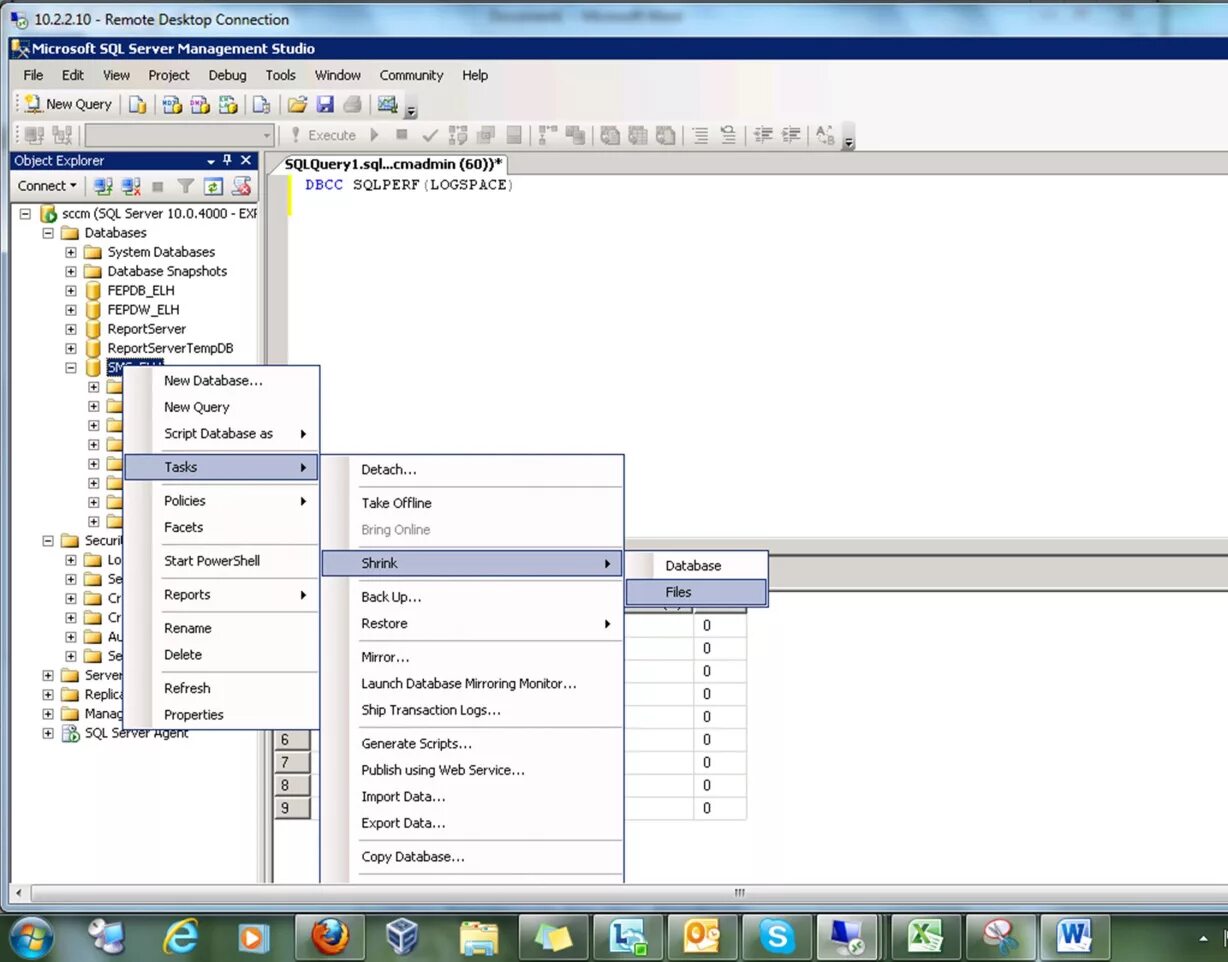The image size is (1228, 962).
Task: Expand the ReportServerTempDB database node
Action: [x=71, y=349]
